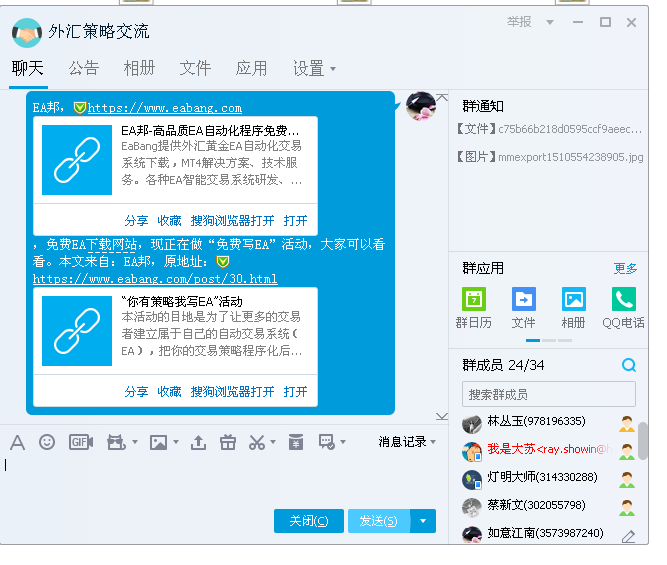Click 收藏 on the EA邦 card
The width and height of the screenshot is (667, 565).
click(x=169, y=221)
